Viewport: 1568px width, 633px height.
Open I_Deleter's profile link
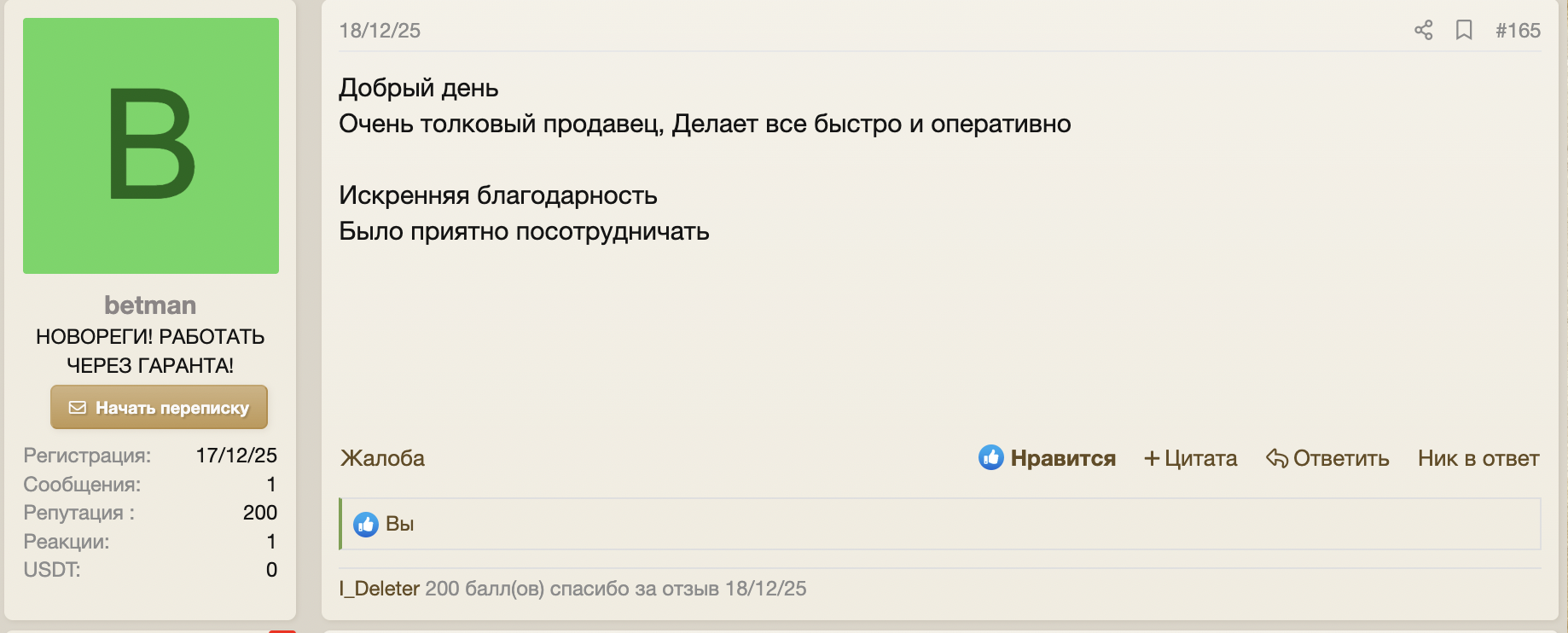point(378,588)
